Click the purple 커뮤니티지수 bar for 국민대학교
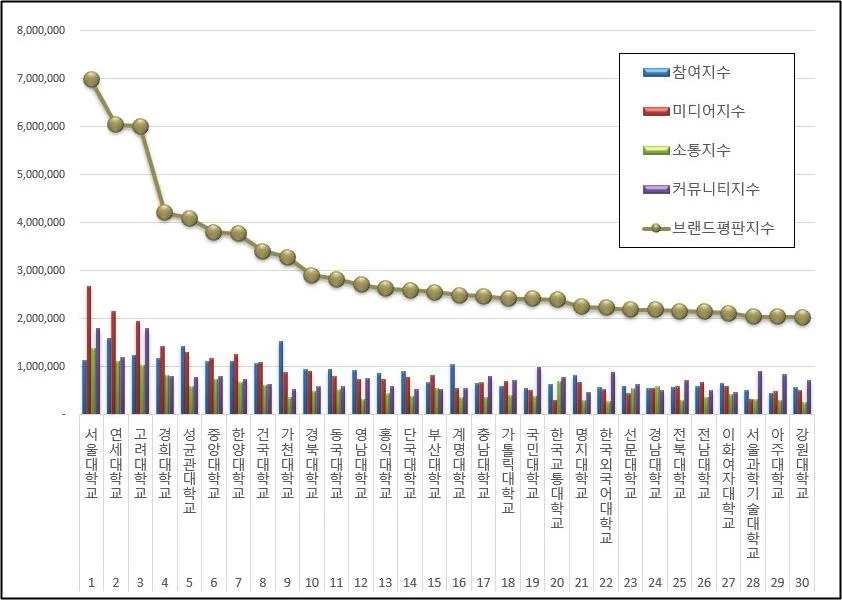Image resolution: width=842 pixels, height=600 pixels. (x=539, y=390)
